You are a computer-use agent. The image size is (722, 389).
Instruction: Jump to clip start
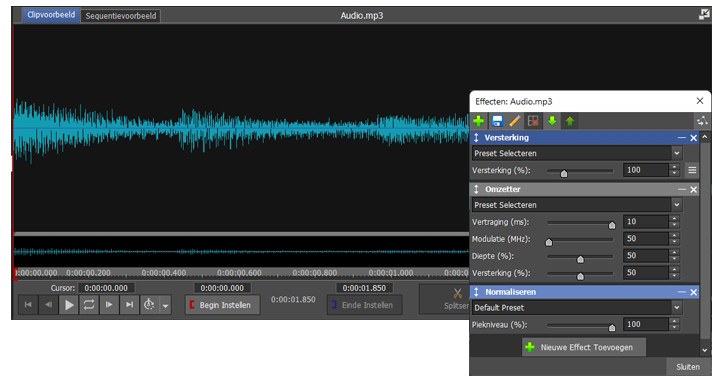click(x=28, y=305)
